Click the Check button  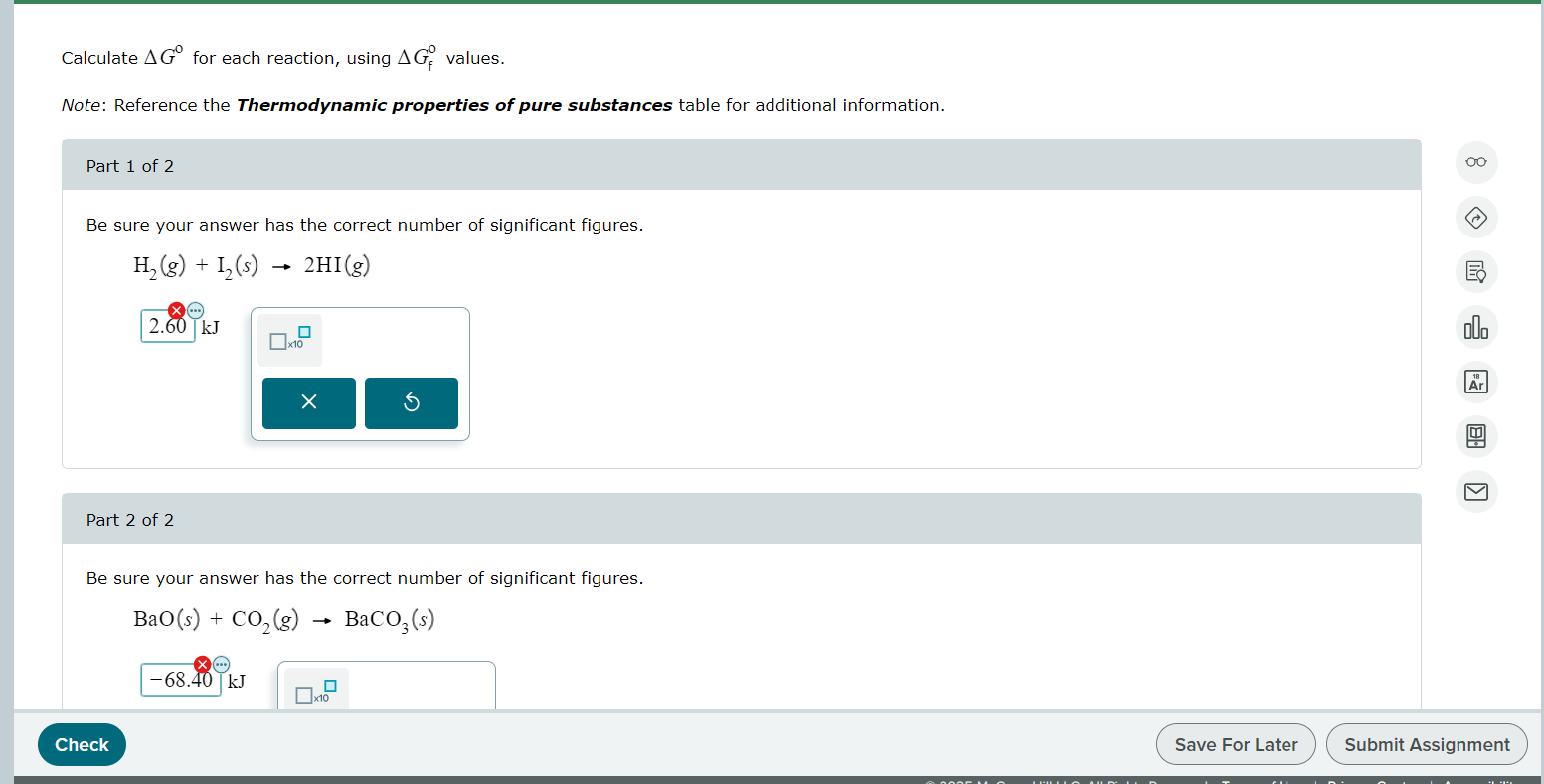pos(82,744)
